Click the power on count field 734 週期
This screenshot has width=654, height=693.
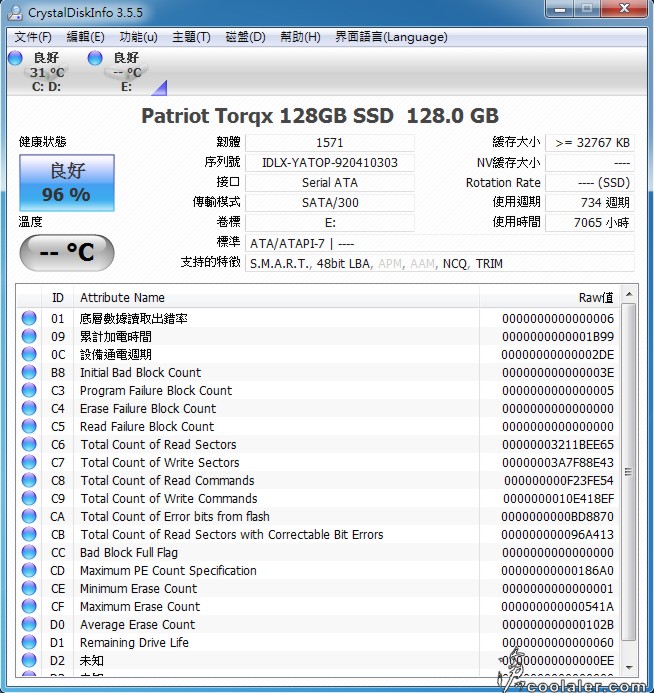tap(590, 202)
